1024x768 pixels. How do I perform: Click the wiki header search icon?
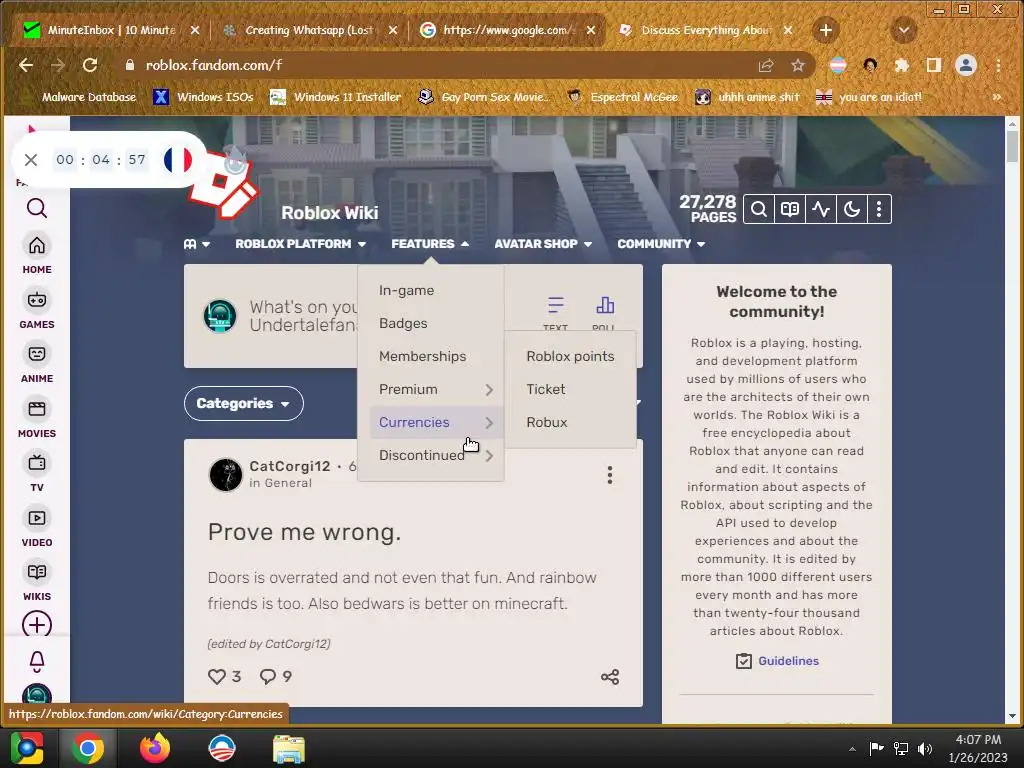[758, 210]
